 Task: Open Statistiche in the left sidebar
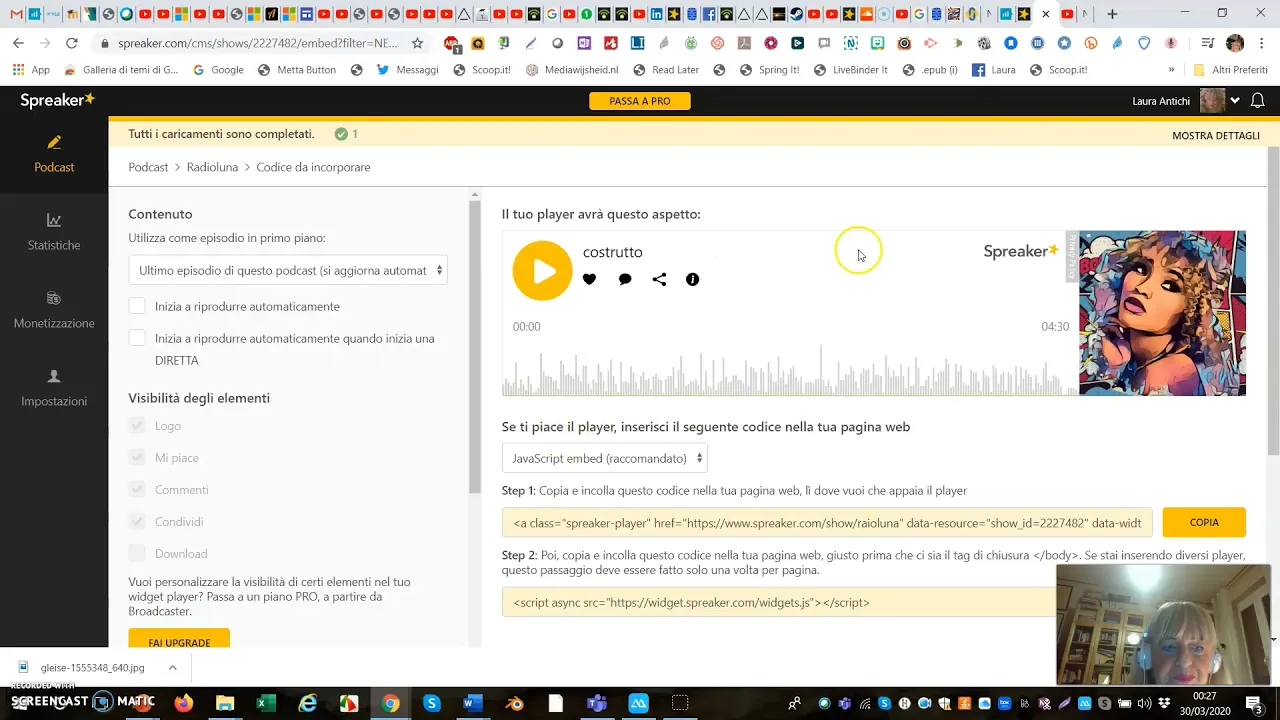click(54, 232)
